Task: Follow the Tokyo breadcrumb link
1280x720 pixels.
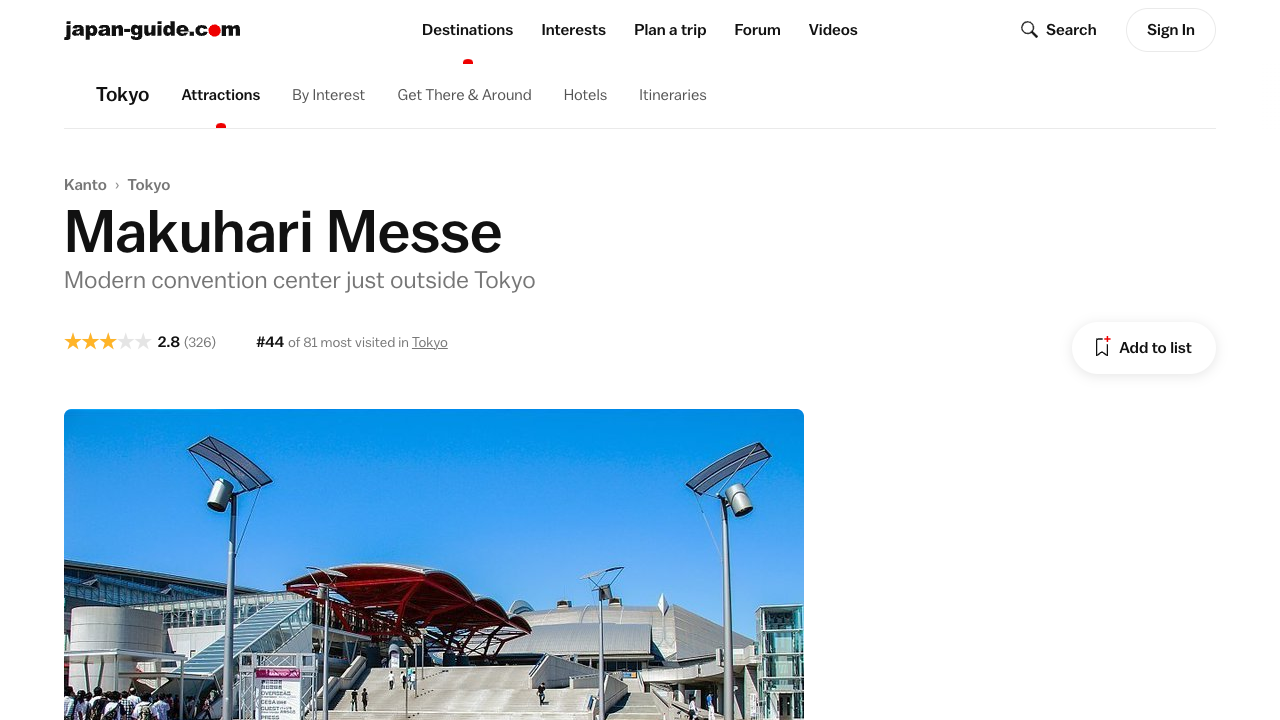Action: pyautogui.click(x=149, y=185)
